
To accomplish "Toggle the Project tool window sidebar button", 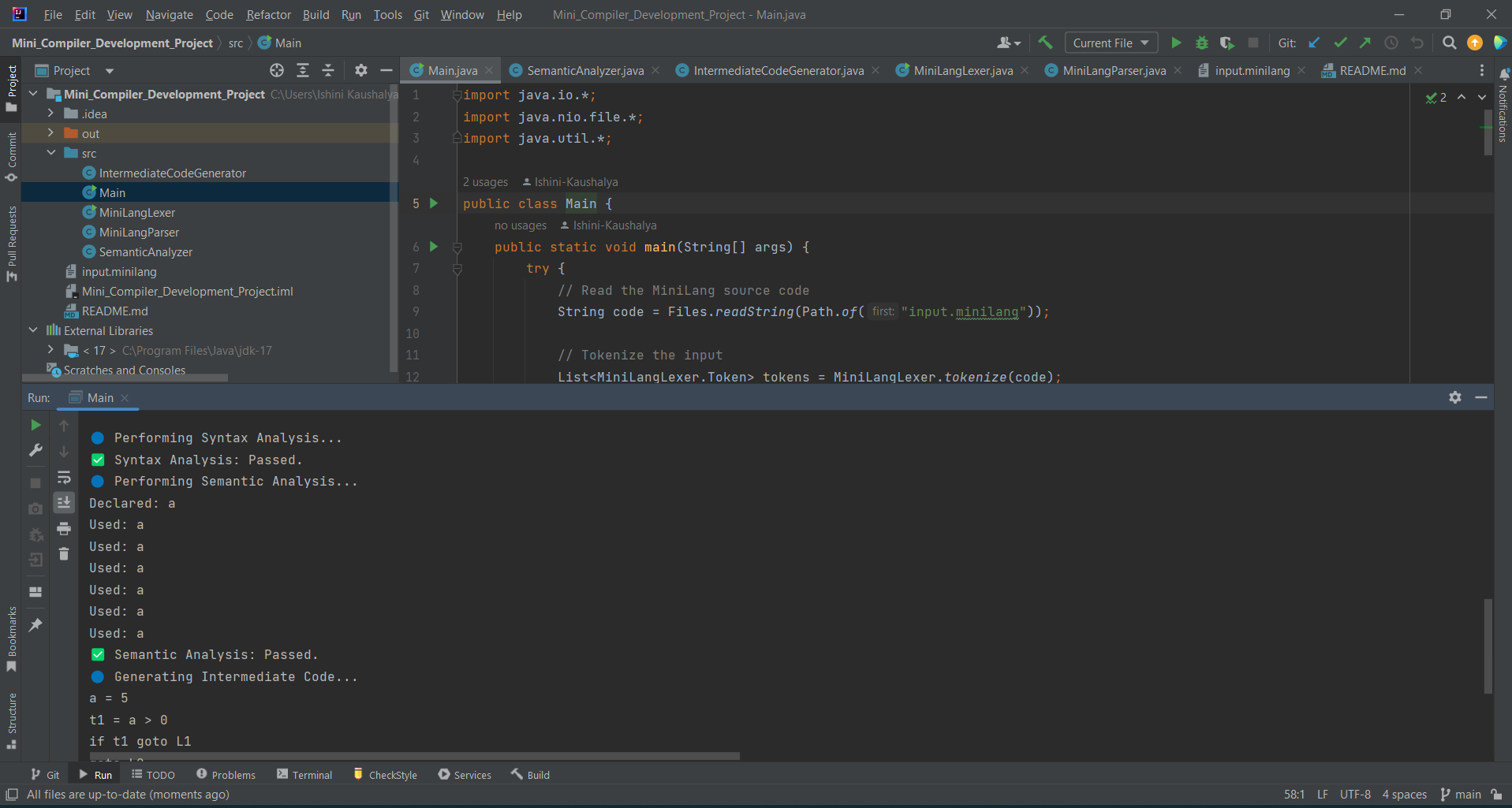I will tap(11, 89).
